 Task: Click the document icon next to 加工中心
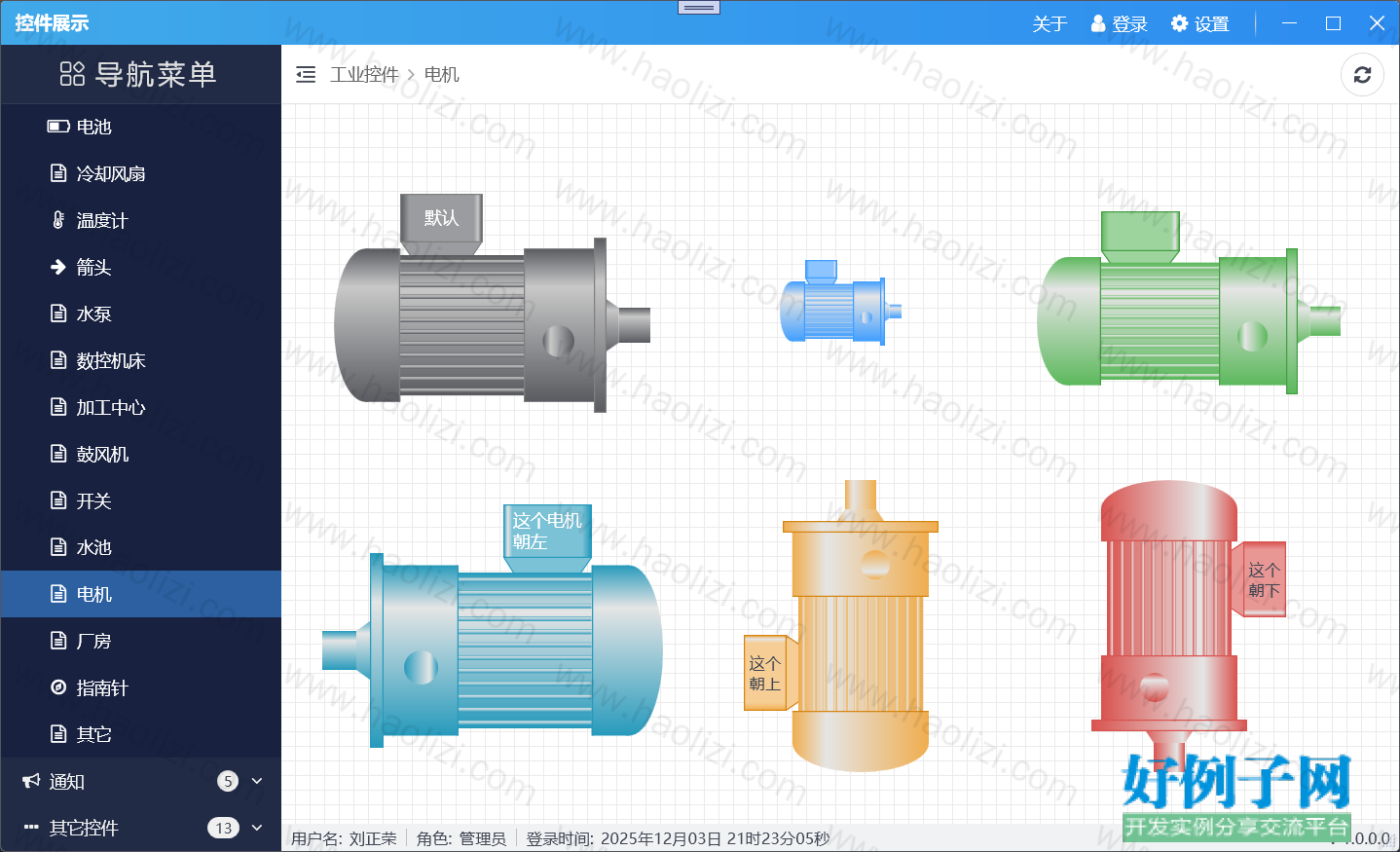click(x=58, y=407)
